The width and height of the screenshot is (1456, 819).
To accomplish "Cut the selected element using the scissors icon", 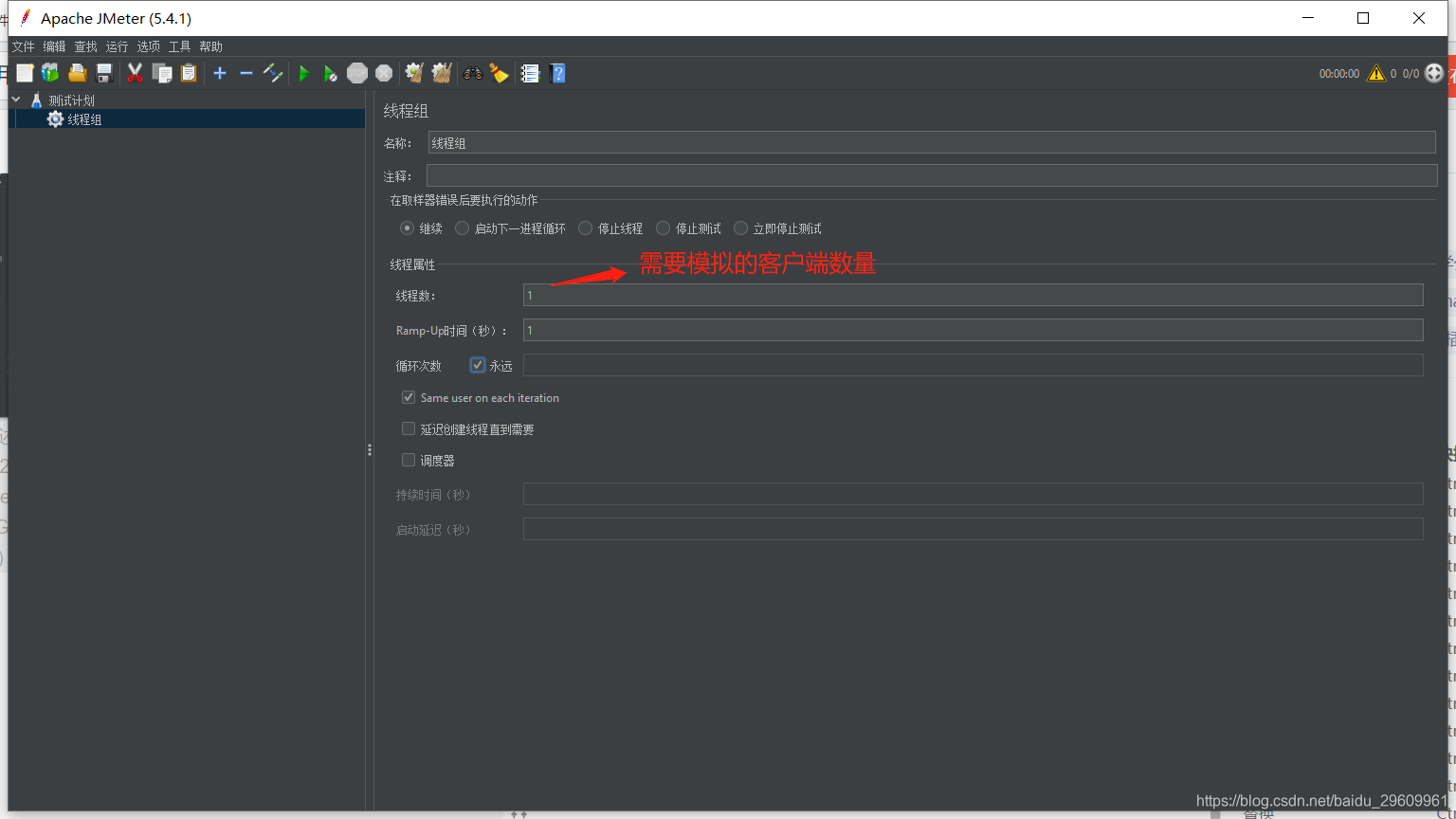I will pyautogui.click(x=135, y=73).
